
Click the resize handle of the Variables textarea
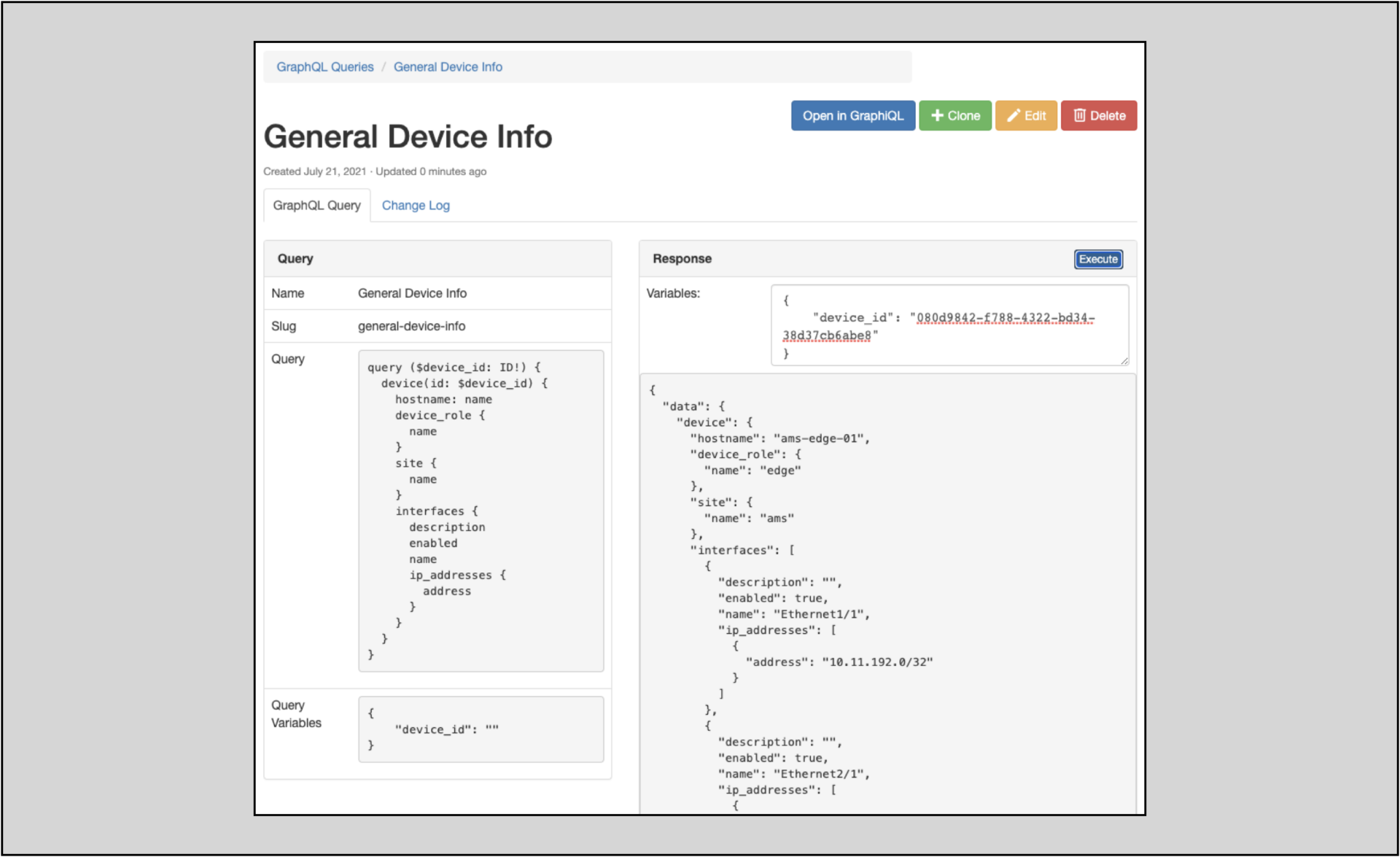1124,359
